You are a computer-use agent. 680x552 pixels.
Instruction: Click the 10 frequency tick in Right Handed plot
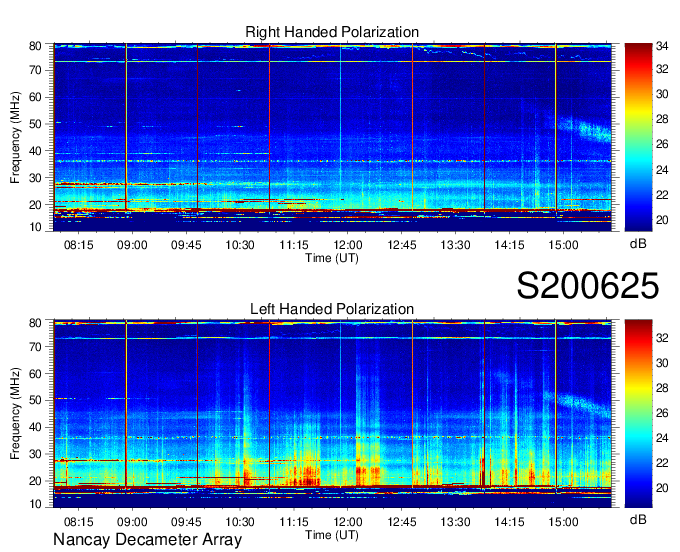36,227
